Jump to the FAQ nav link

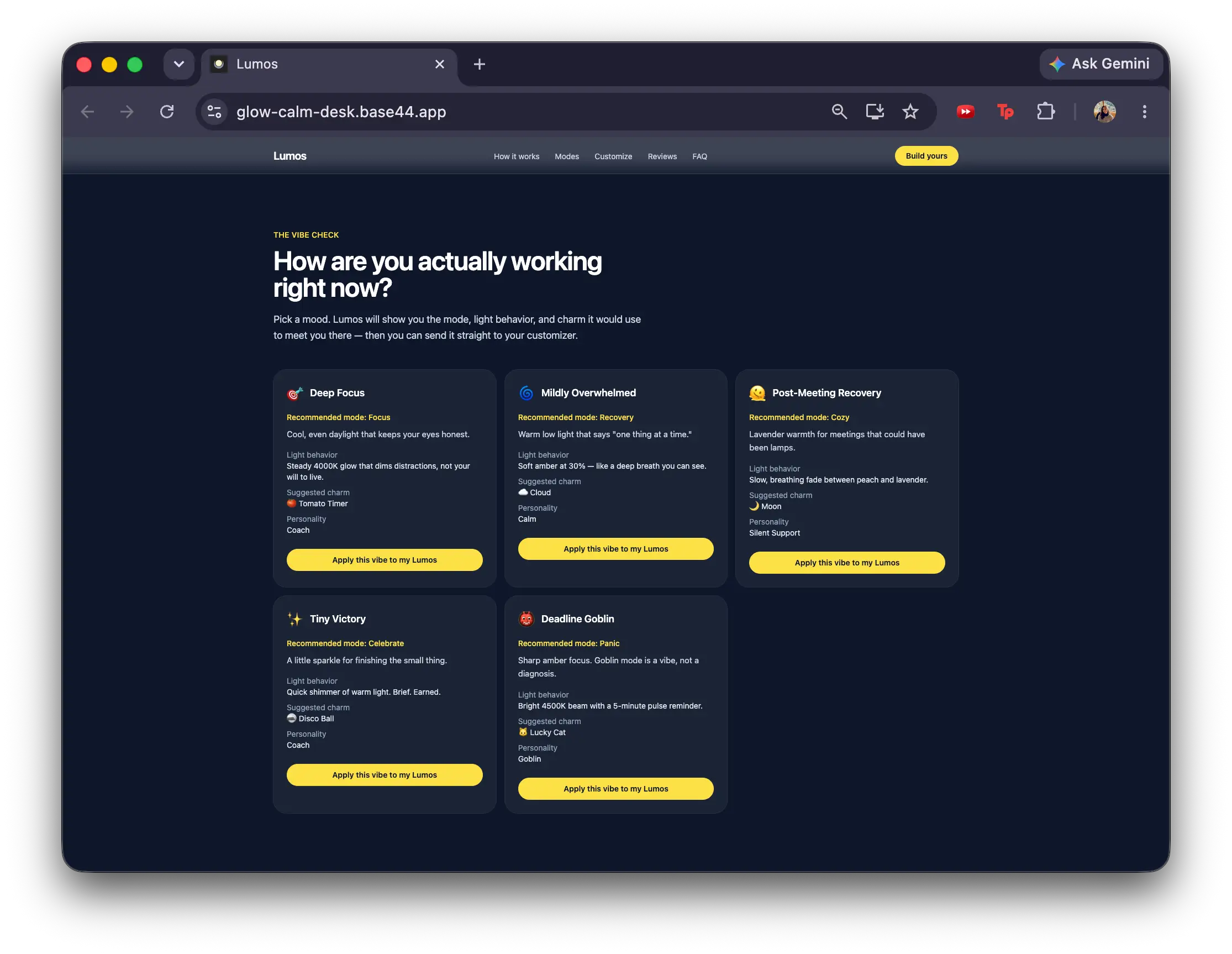pos(699,156)
